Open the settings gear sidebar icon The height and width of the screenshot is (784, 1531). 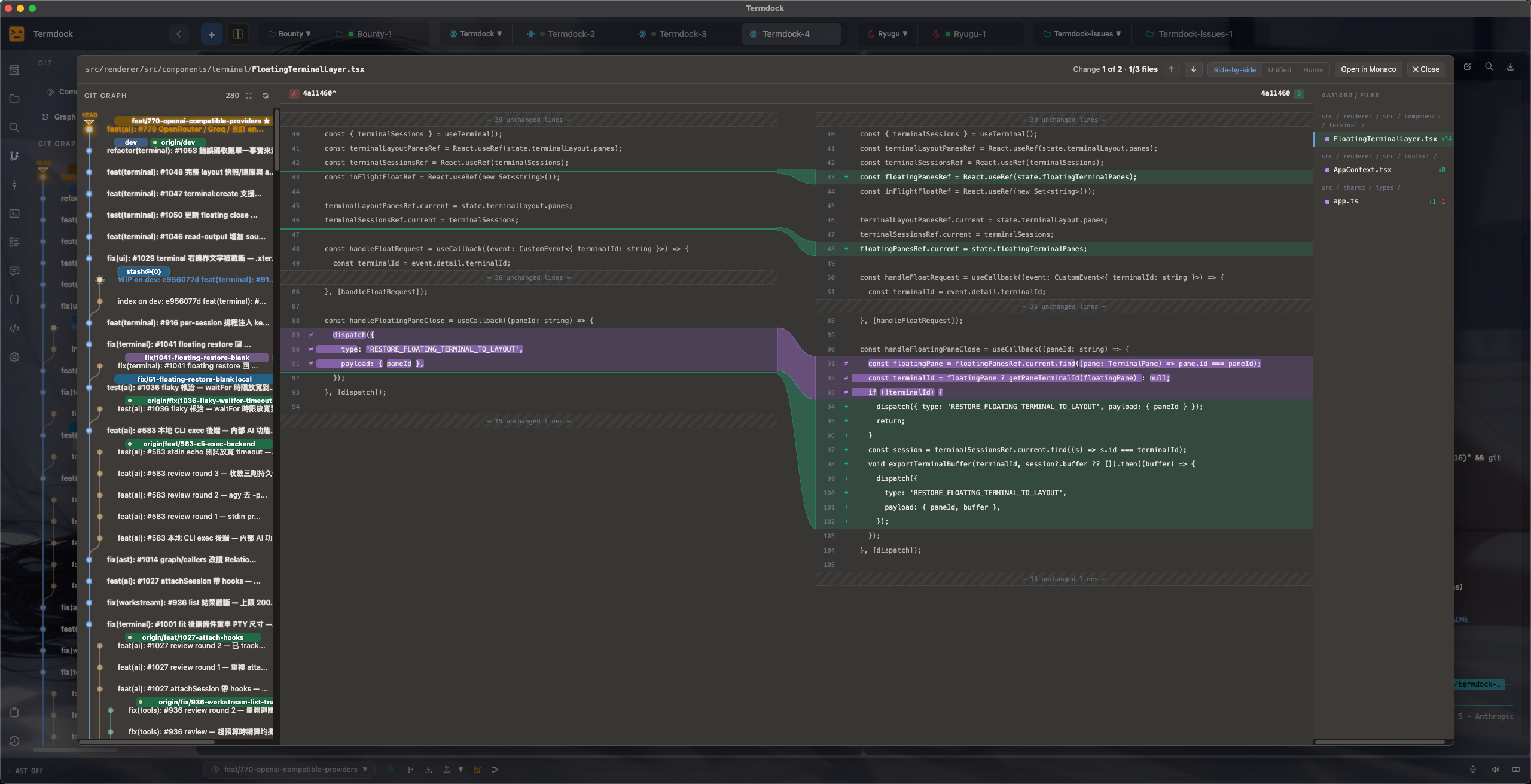(14, 357)
